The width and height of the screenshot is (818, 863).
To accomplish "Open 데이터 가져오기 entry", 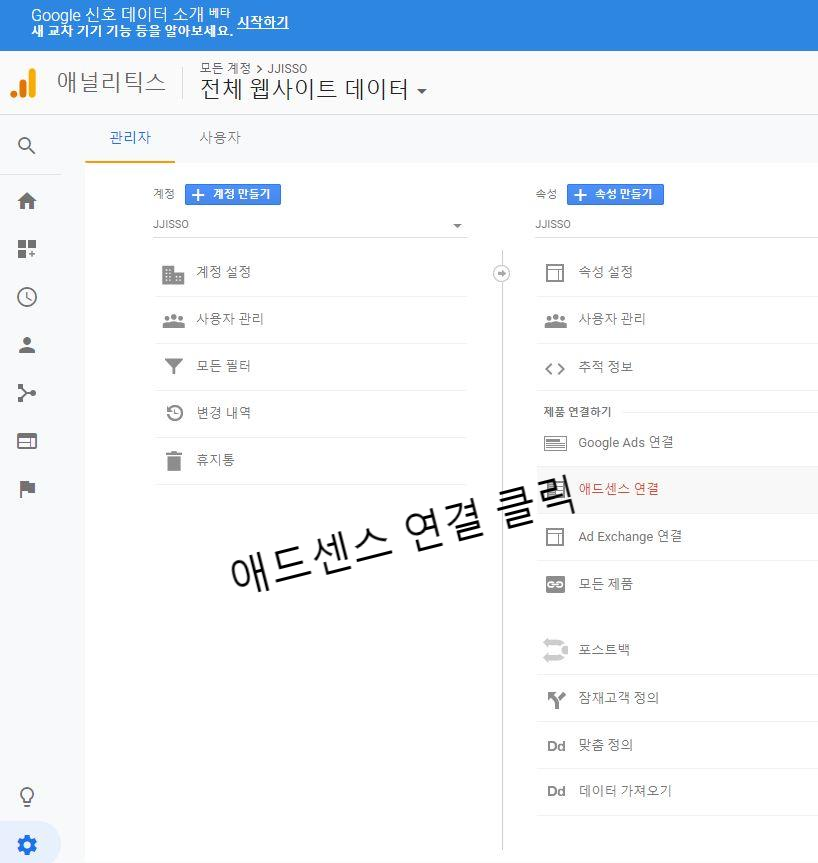I will (677, 791).
